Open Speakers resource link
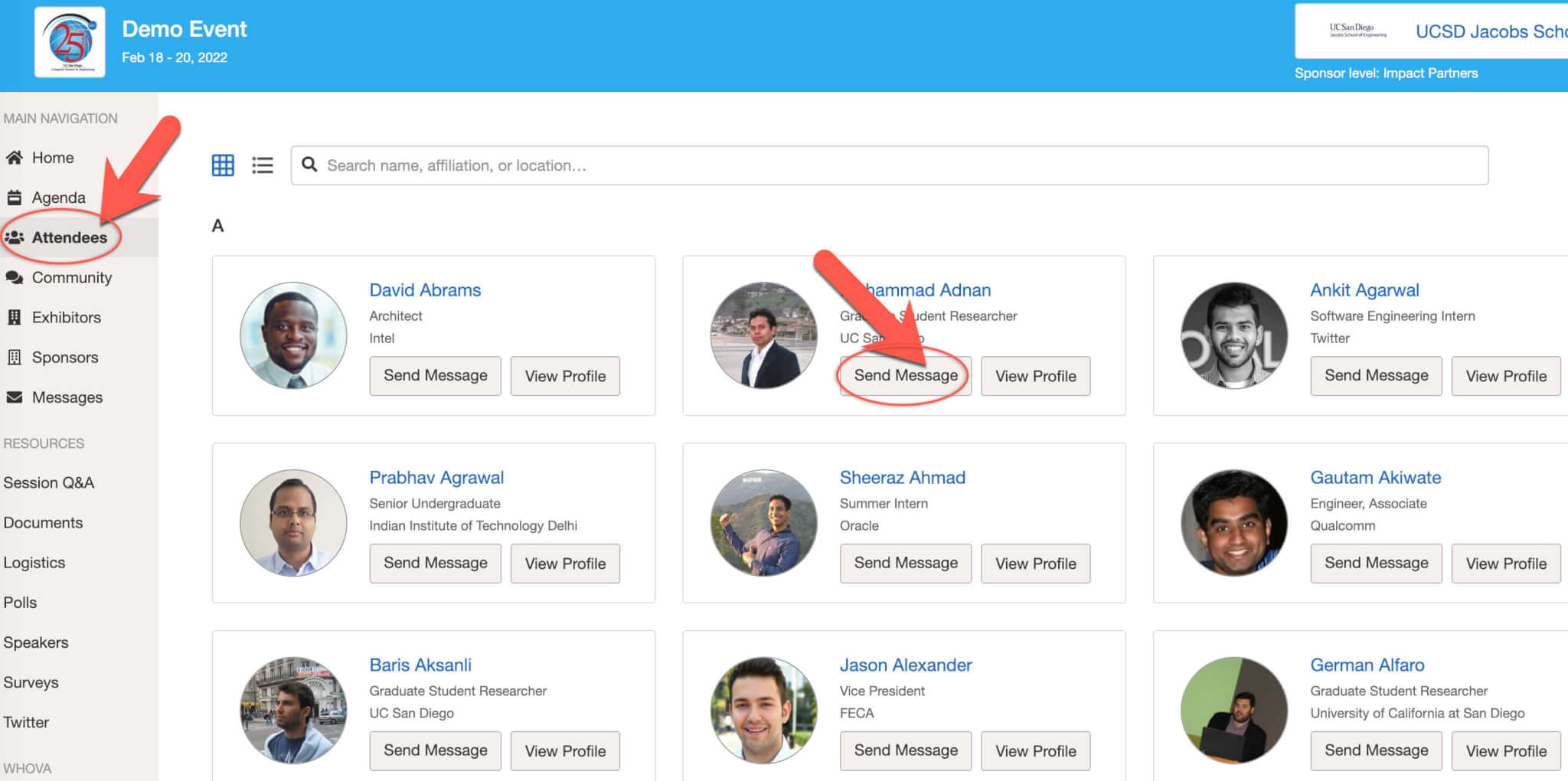 tap(35, 642)
